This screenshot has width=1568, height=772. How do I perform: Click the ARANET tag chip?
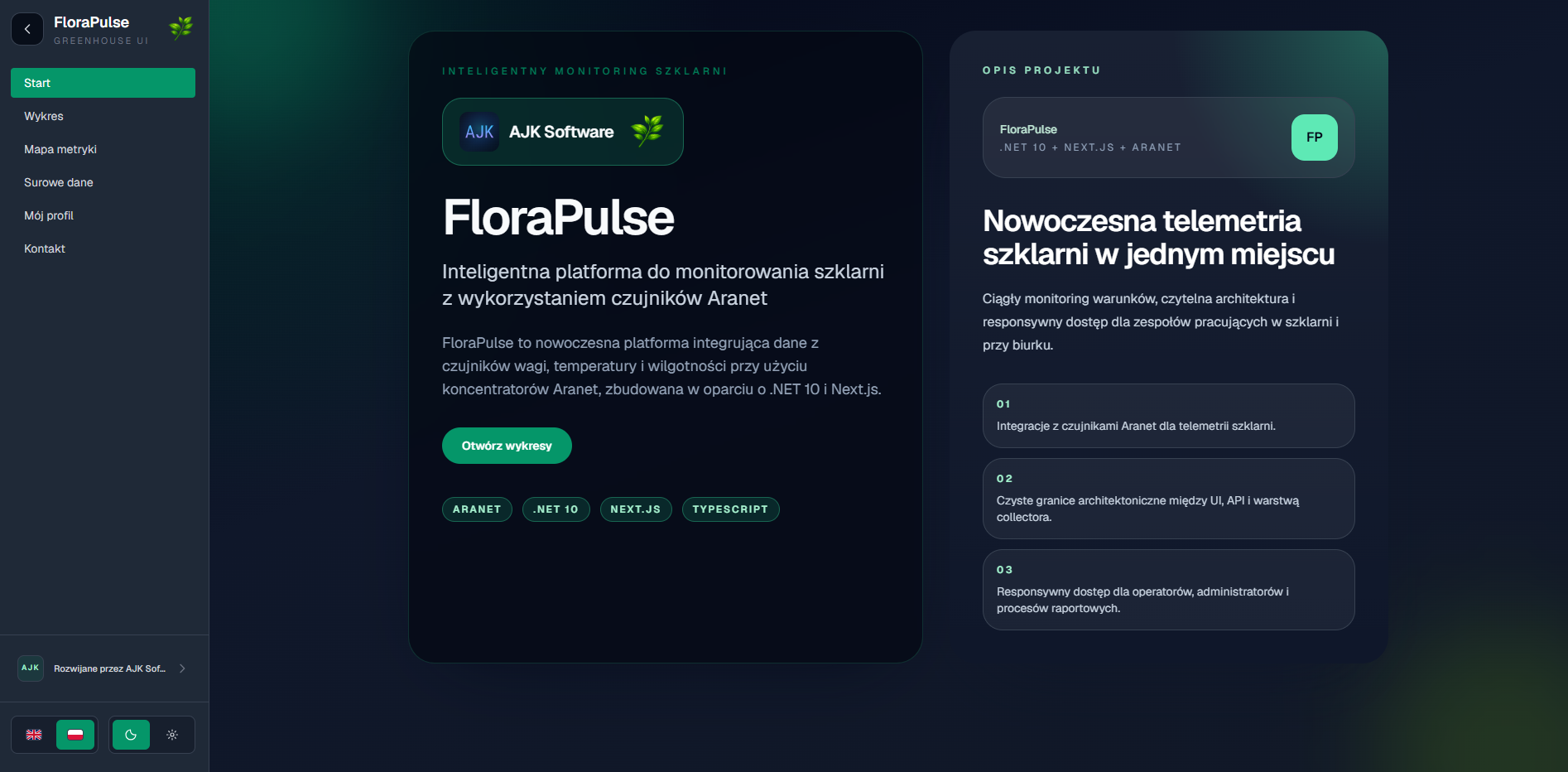477,509
